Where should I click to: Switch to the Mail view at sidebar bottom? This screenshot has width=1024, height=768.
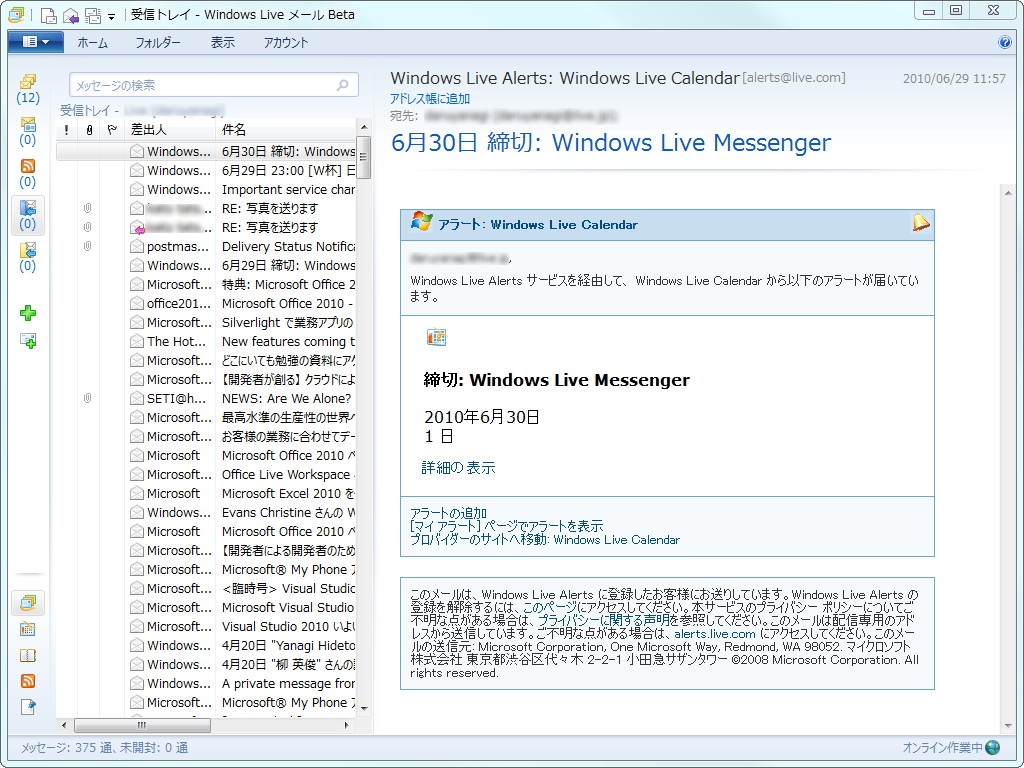(x=27, y=603)
